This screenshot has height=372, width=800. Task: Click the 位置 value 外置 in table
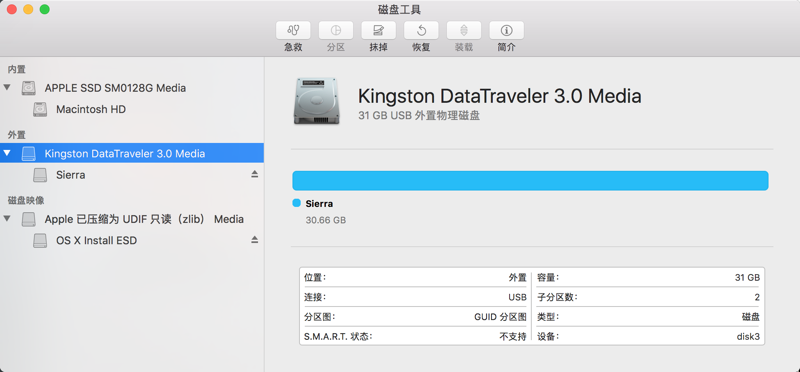[x=517, y=278]
